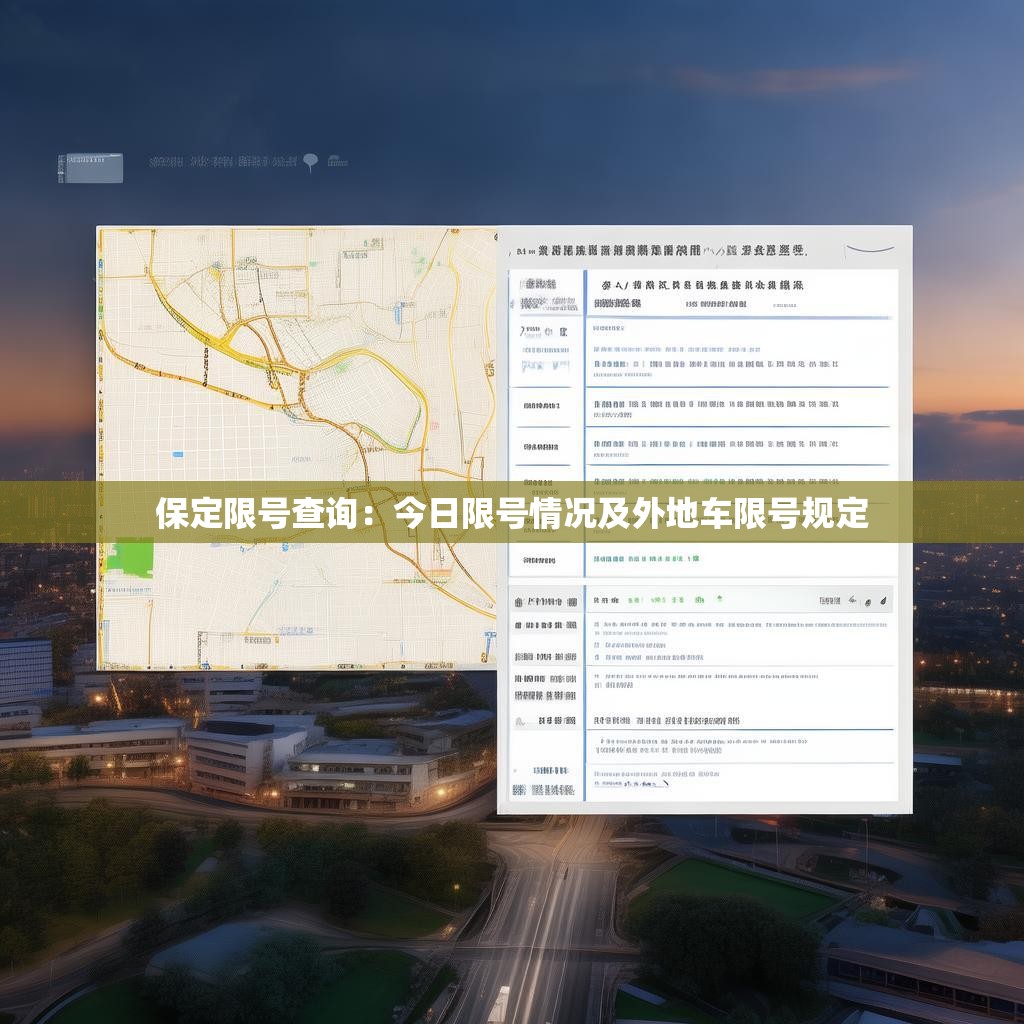Click the small building icon beside the pin
Screen dimensions: 1024x1024
pos(337,160)
